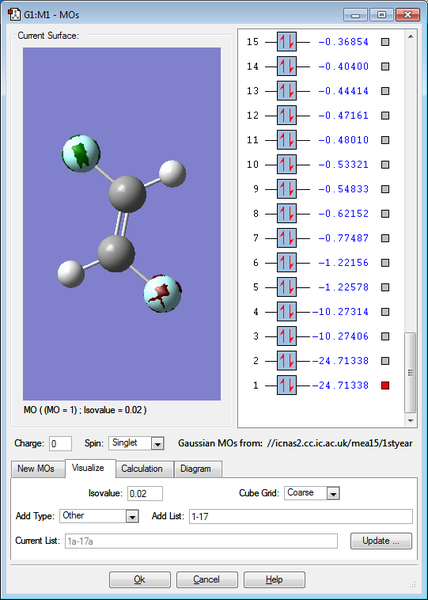The image size is (428, 600).
Task: Click the orbital list scroll down arrow
Action: (410, 421)
